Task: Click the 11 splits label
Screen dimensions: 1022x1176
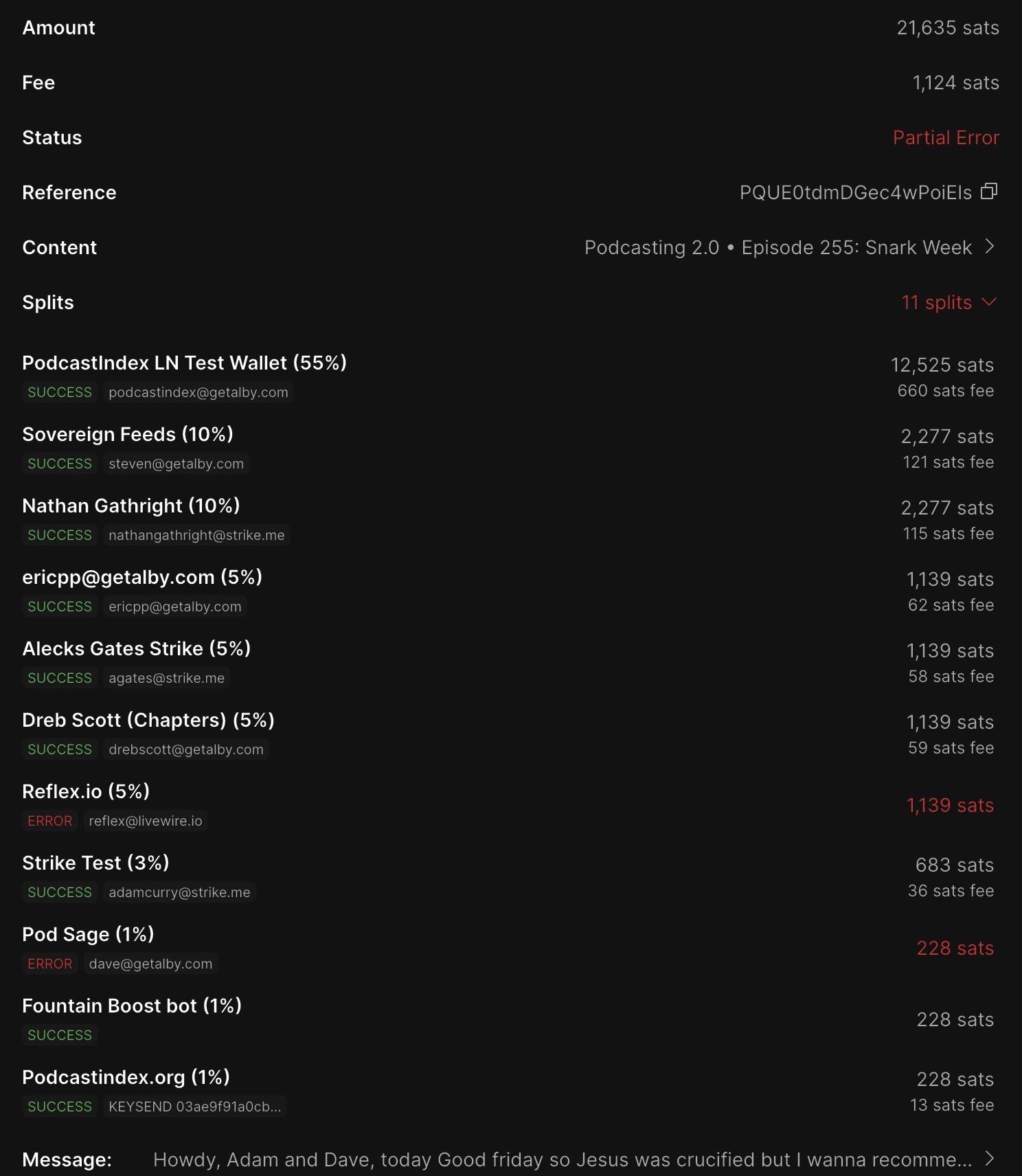Action: pyautogui.click(x=936, y=302)
